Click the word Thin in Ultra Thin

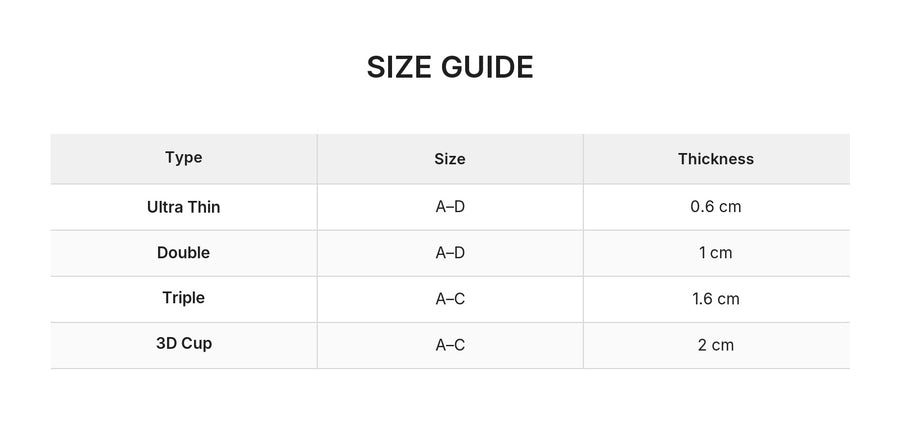[x=204, y=207]
